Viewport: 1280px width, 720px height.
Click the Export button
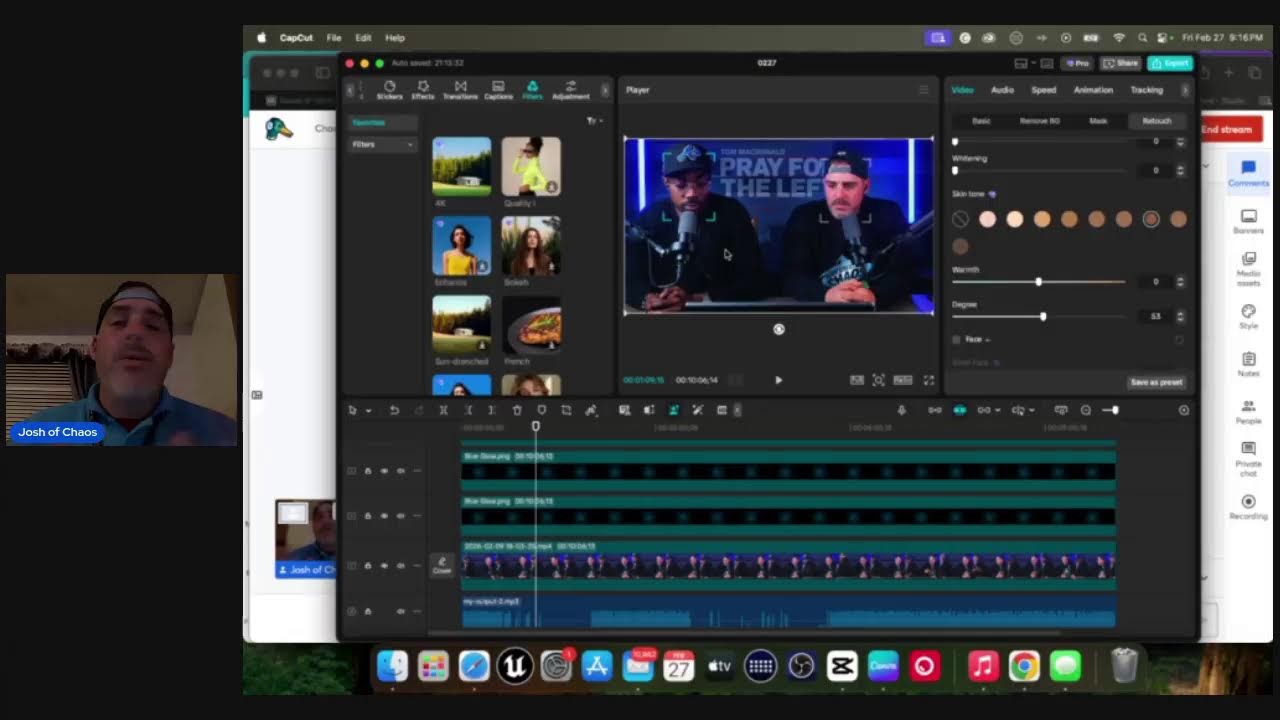(1170, 63)
